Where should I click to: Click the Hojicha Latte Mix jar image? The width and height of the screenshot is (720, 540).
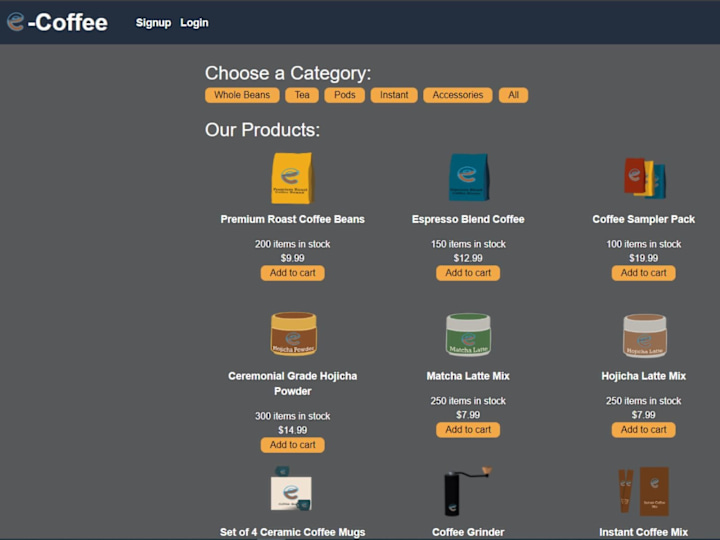644,336
